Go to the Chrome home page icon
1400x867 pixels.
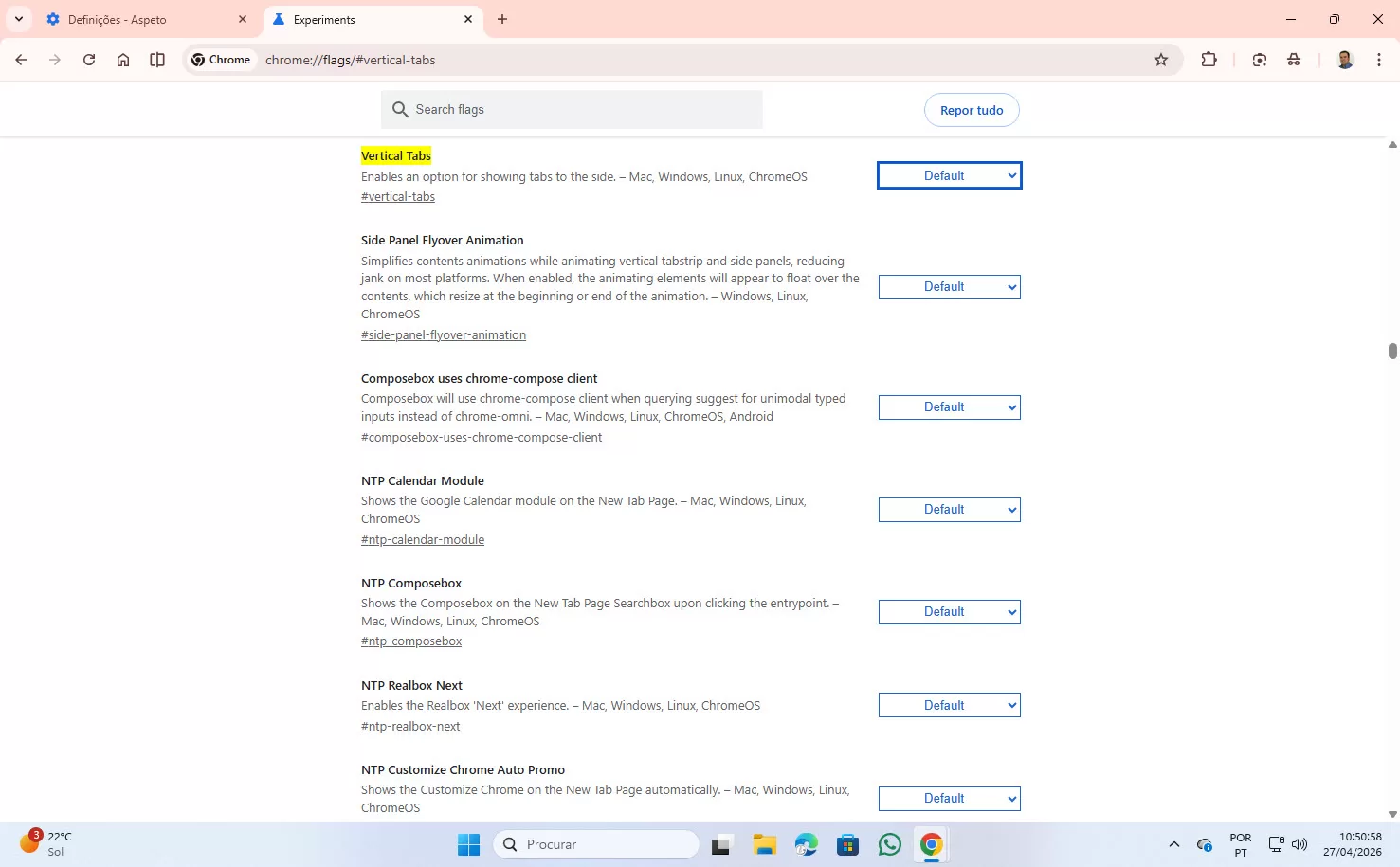pos(123,60)
